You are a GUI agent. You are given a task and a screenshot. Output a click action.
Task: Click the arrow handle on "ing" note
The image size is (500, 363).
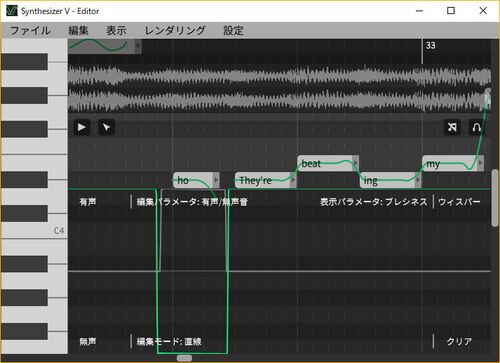(x=418, y=180)
